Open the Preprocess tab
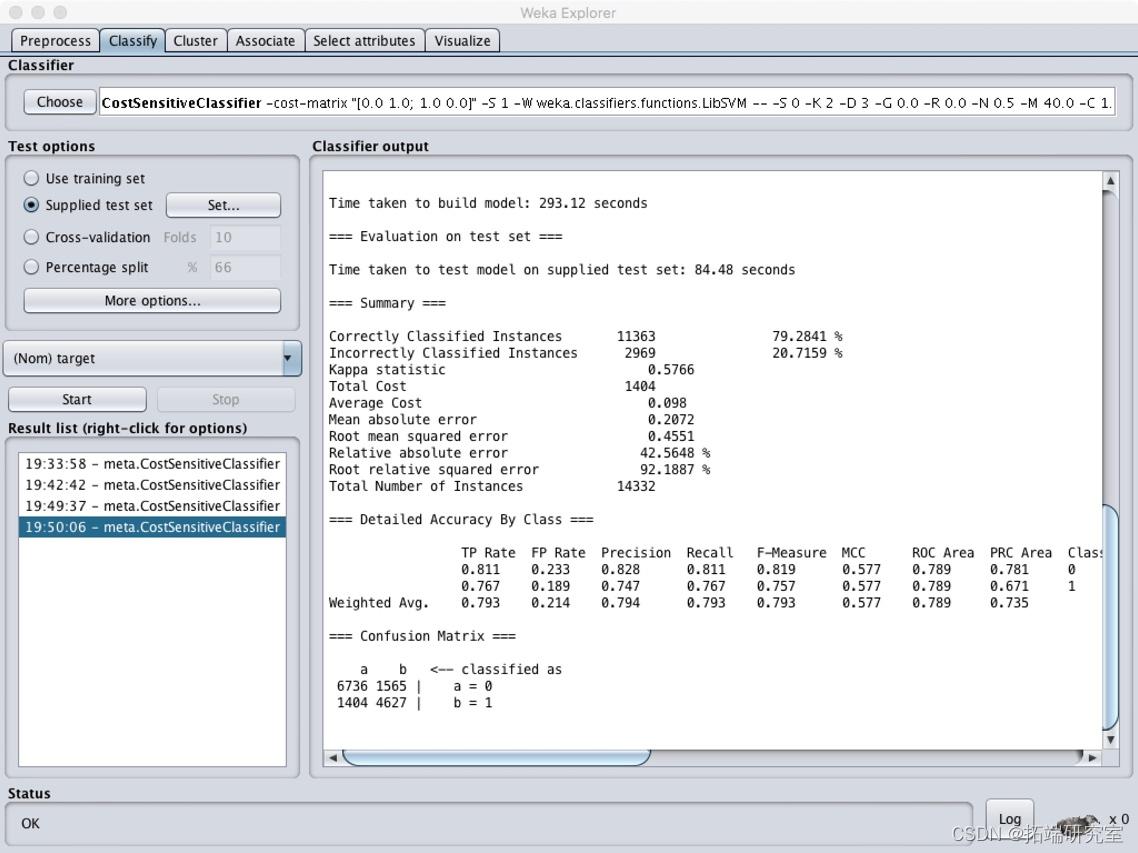 [x=55, y=41]
